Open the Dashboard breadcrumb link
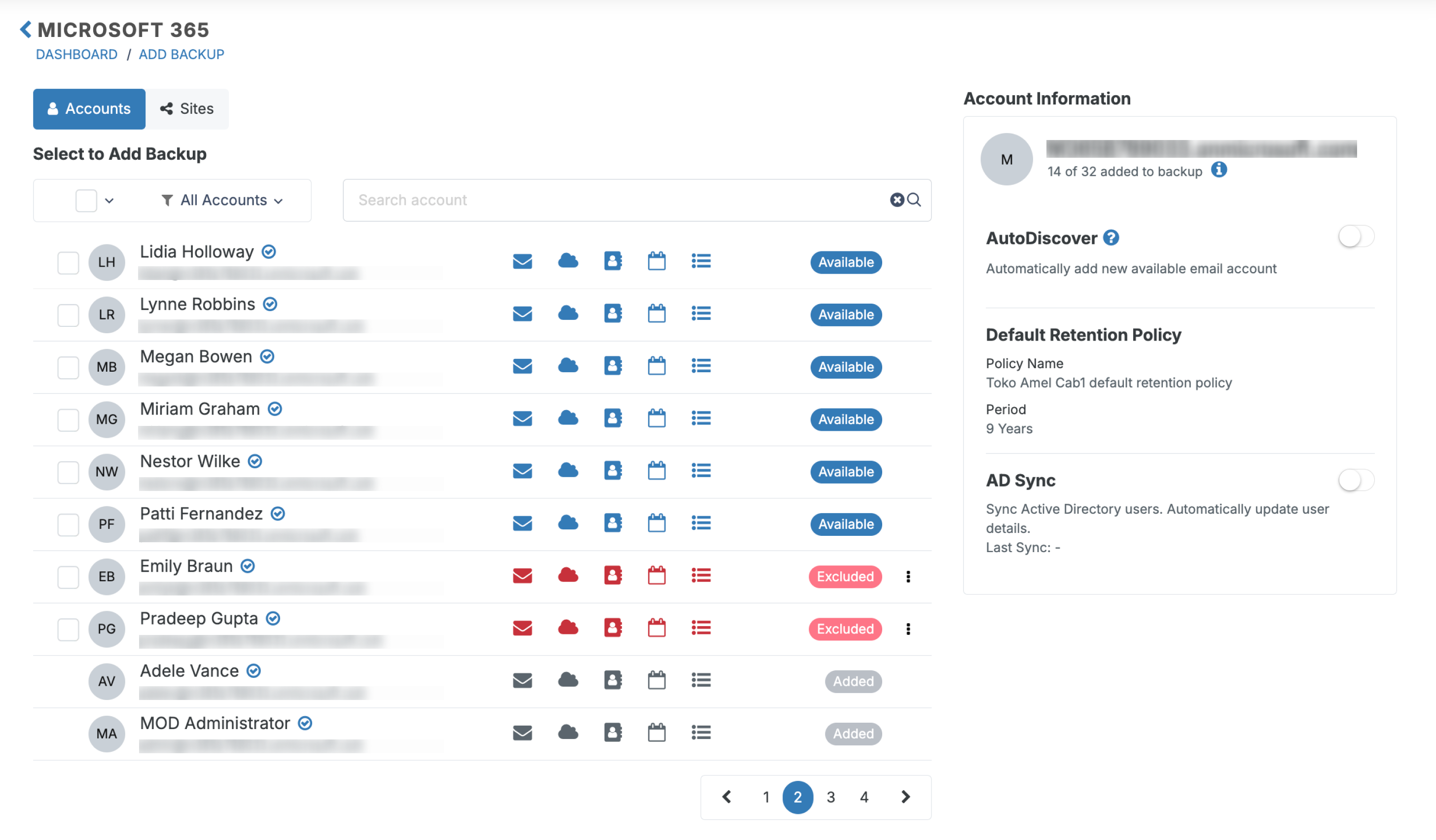Image resolution: width=1436 pixels, height=840 pixels. pyautogui.click(x=76, y=54)
